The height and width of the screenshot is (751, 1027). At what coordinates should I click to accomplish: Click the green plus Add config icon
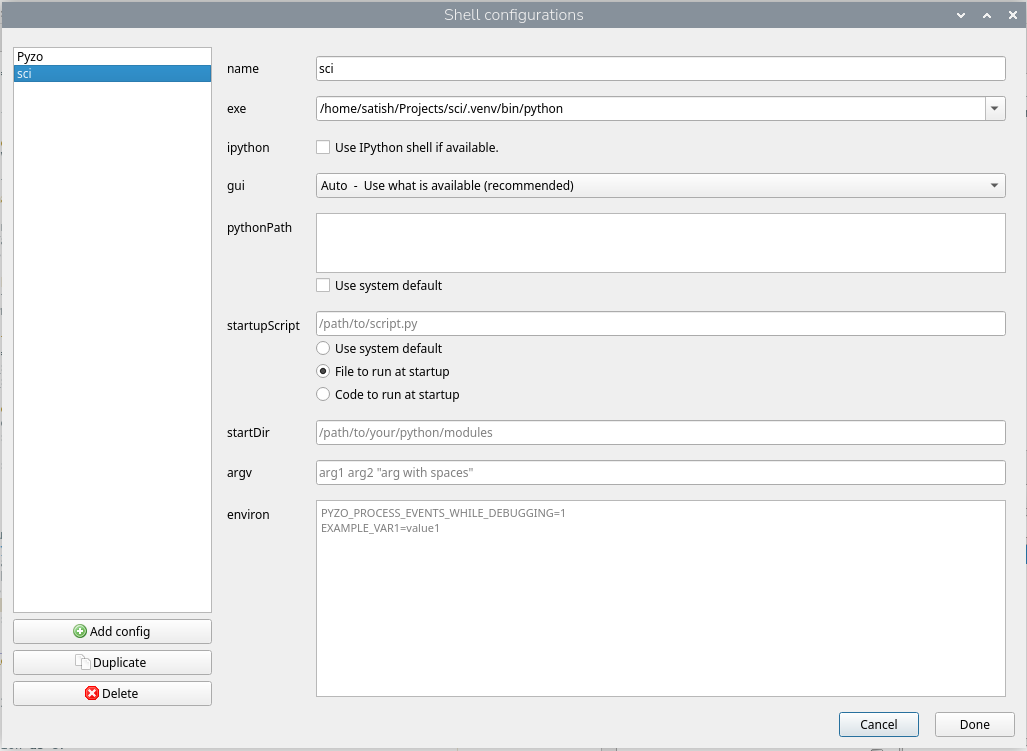coord(80,631)
